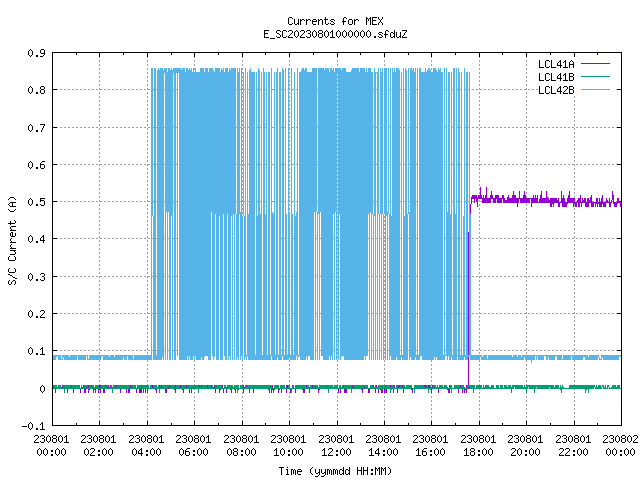Viewport: 640px width, 480px height.
Task: Click the 230801 00:00 x-axis tick label
Action: pos(51,446)
